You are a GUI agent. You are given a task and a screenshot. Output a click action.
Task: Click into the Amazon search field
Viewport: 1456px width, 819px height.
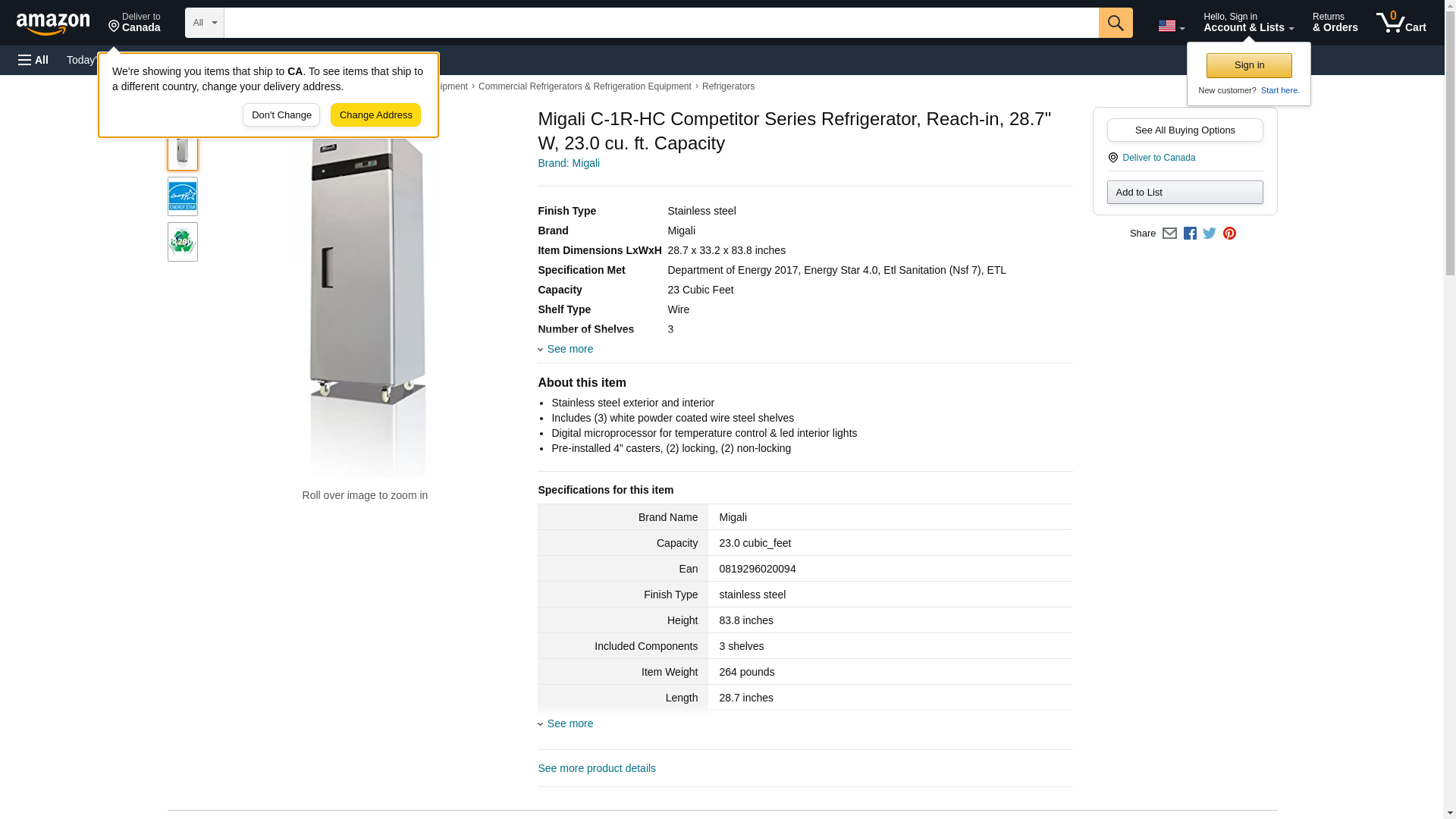660,23
